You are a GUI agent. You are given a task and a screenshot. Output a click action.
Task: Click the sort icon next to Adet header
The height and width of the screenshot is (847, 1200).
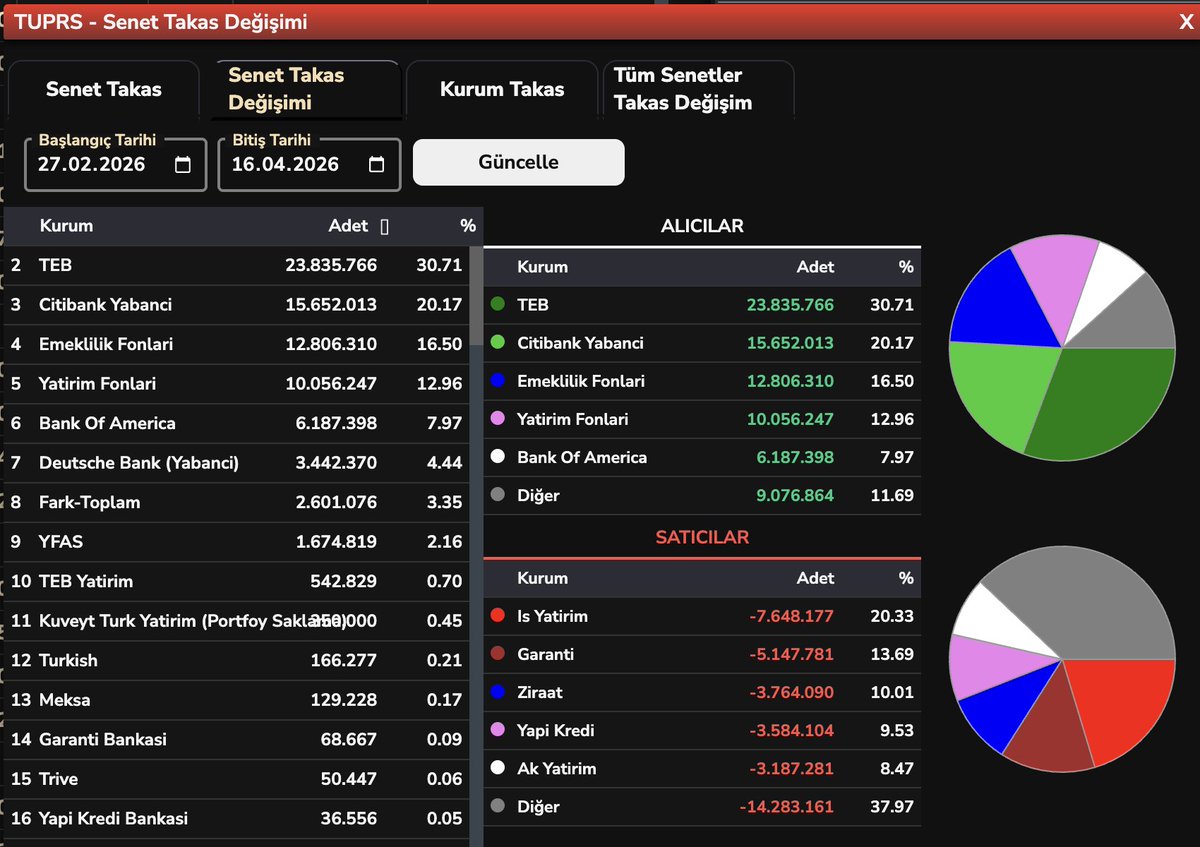coord(385,227)
